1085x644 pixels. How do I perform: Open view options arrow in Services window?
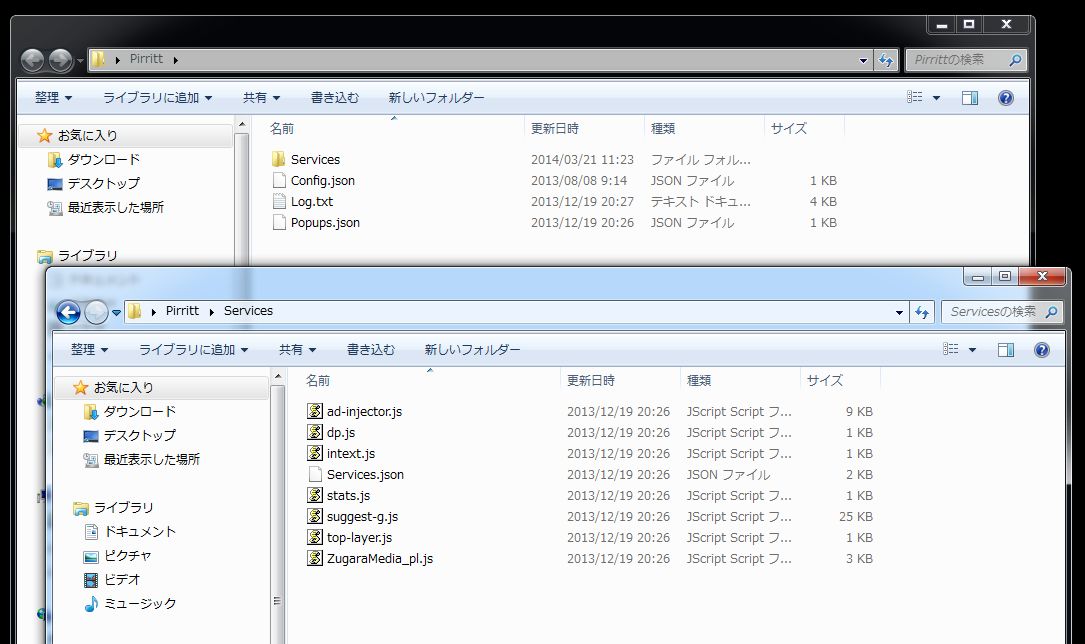coord(972,350)
